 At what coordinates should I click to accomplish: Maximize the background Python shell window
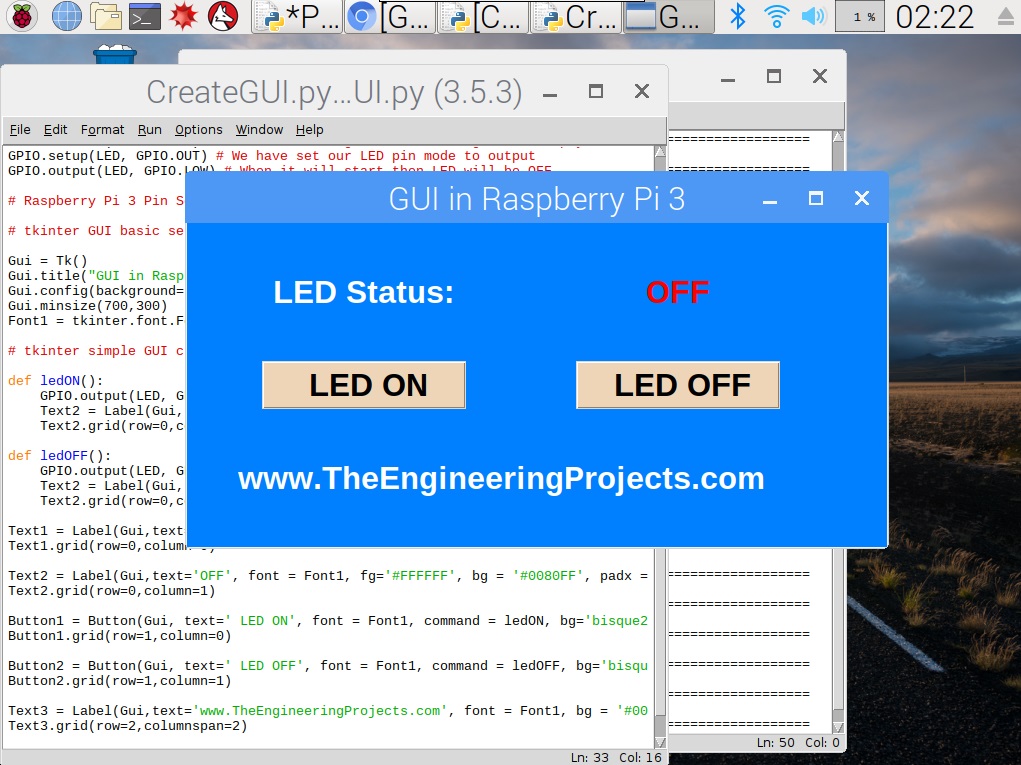coord(774,77)
